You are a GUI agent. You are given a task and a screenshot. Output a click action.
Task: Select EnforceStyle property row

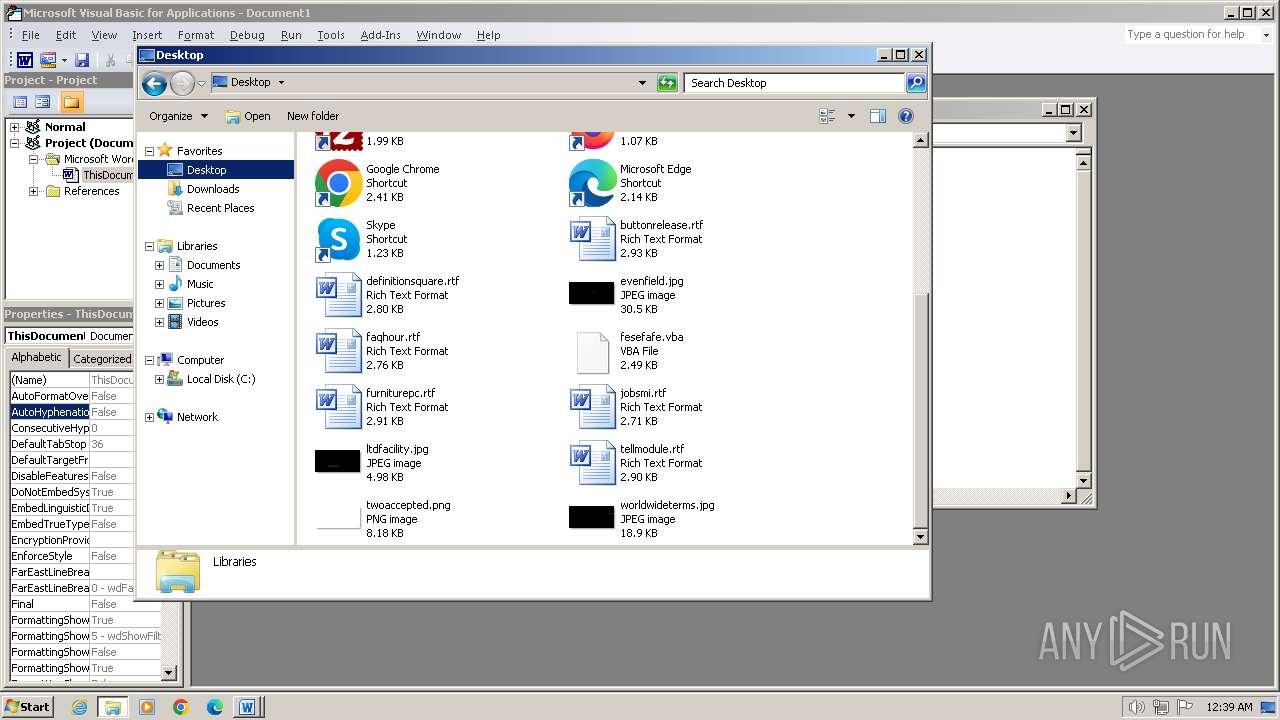coord(71,556)
